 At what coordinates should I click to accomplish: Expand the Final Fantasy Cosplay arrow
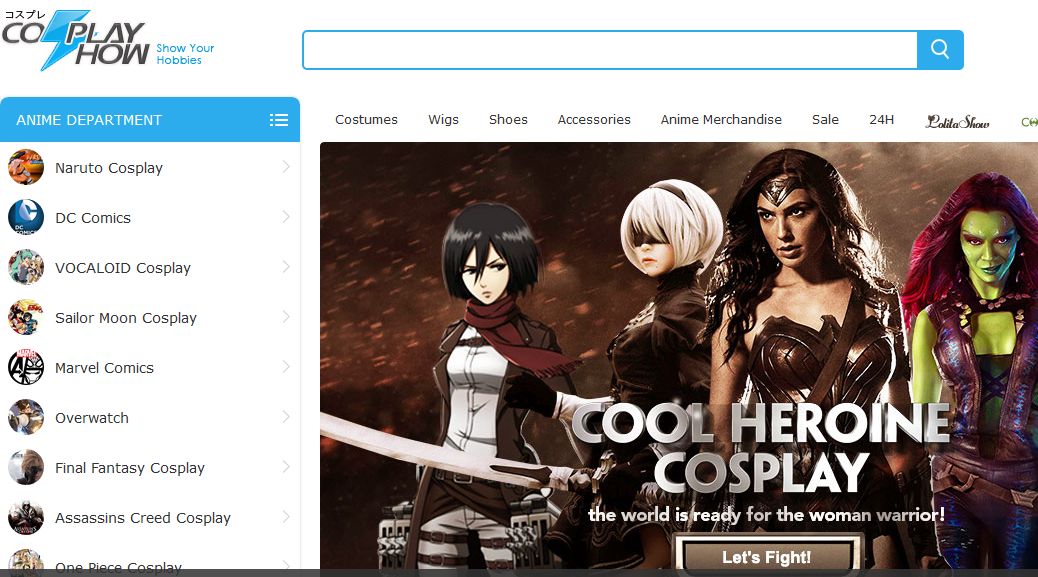click(286, 467)
